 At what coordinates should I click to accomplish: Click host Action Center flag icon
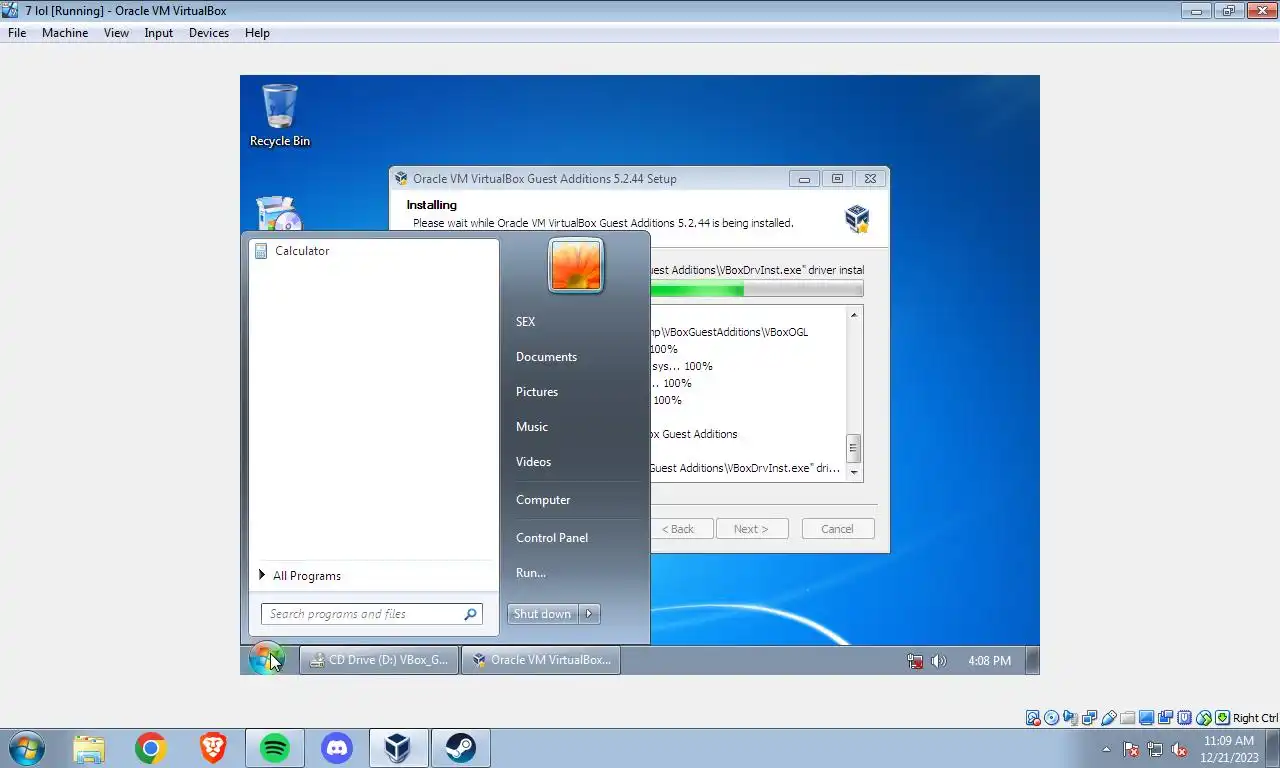(1131, 749)
